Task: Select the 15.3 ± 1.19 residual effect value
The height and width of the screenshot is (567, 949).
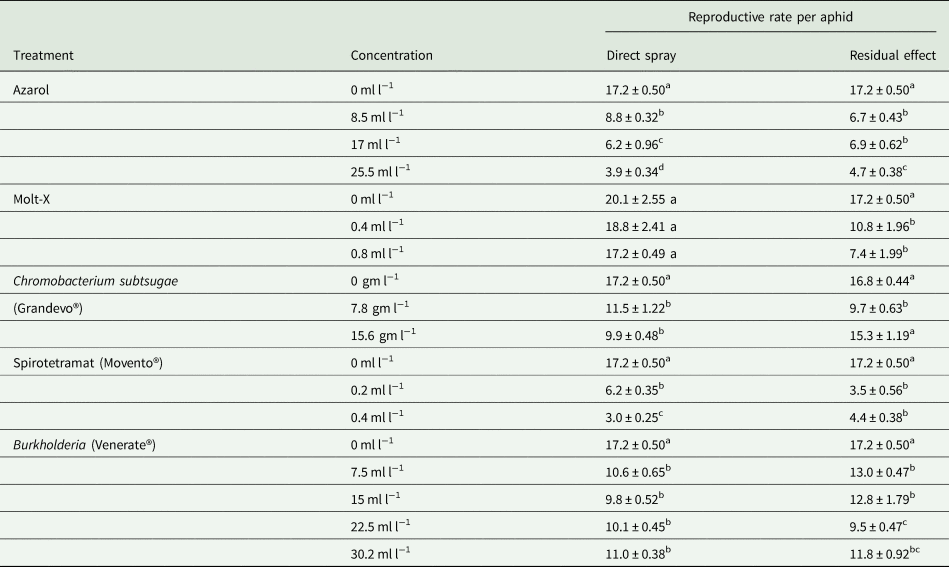Action: click(882, 335)
